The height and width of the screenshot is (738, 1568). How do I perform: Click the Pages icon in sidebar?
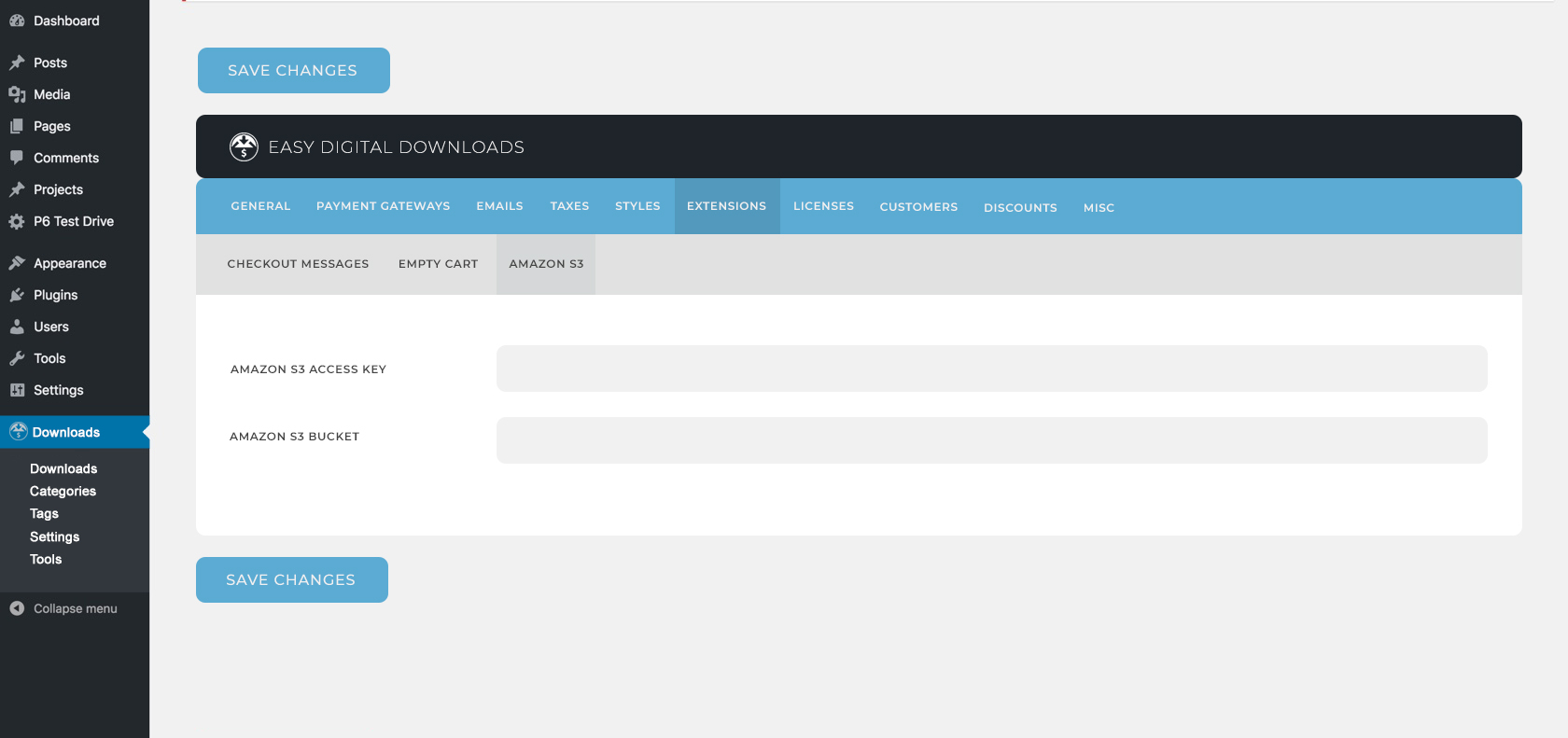click(x=17, y=126)
